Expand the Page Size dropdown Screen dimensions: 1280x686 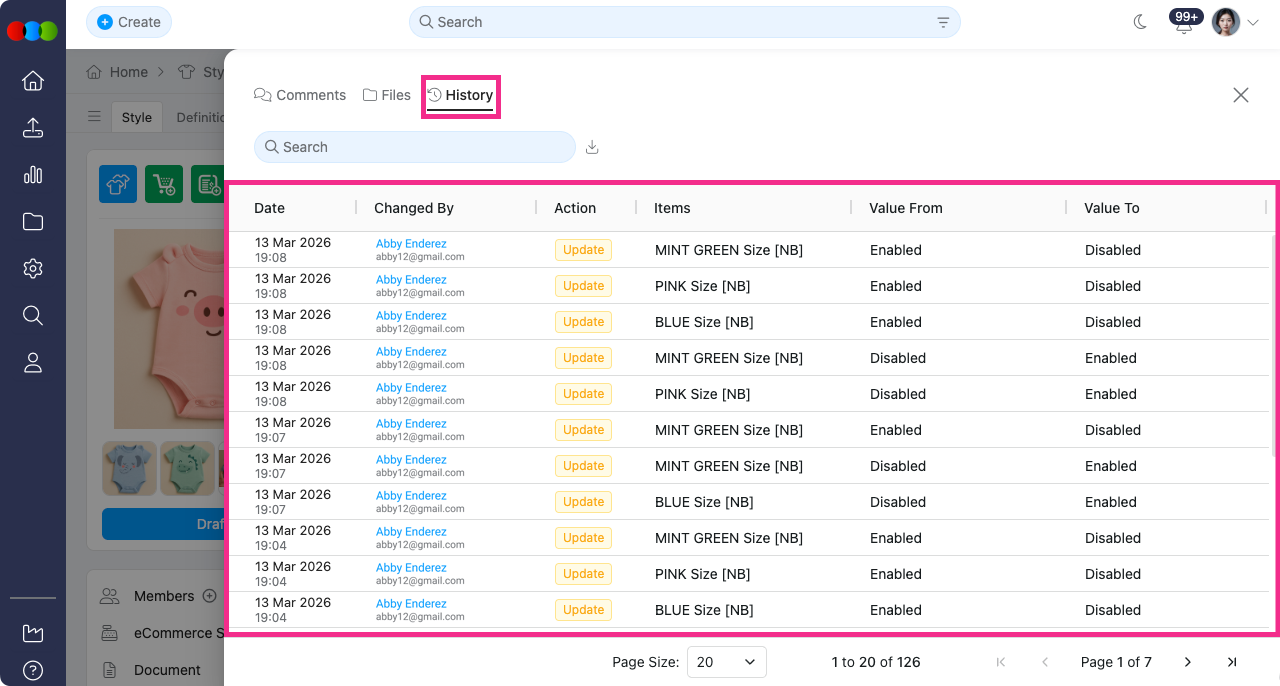coord(726,662)
